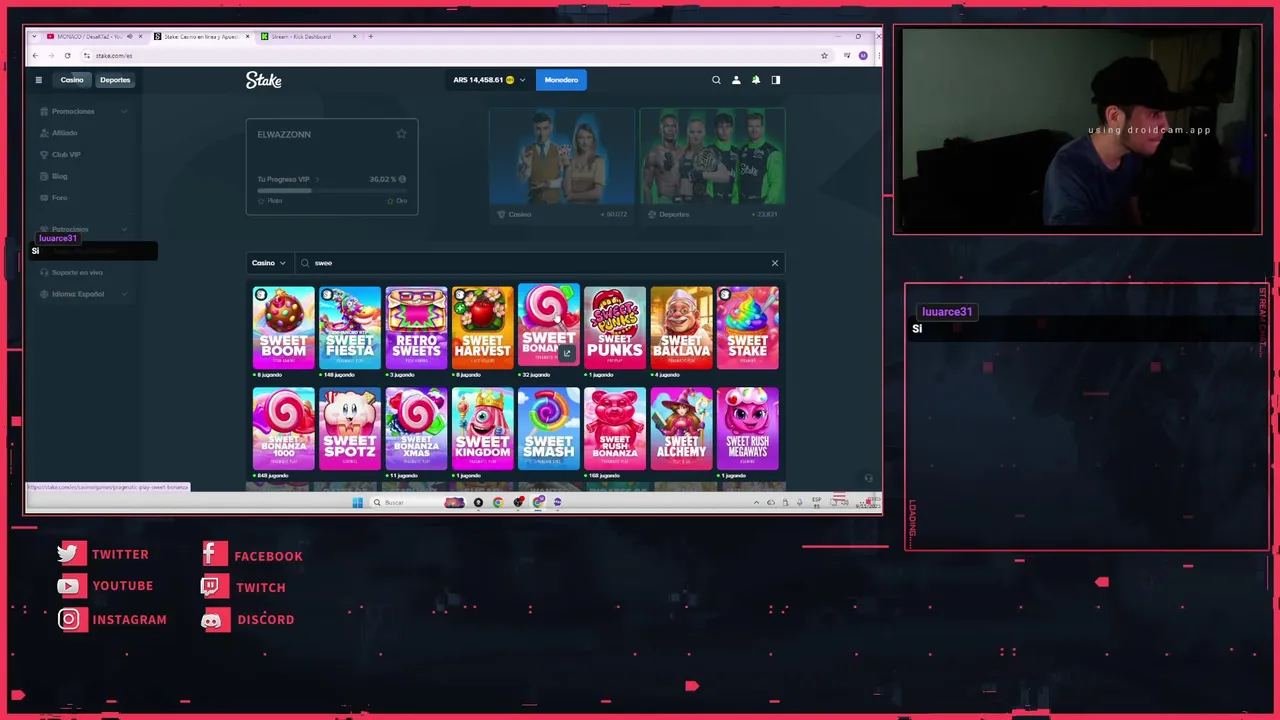The width and height of the screenshot is (1280, 720).
Task: Expand the Promociones sidebar section
Action: click(124, 111)
